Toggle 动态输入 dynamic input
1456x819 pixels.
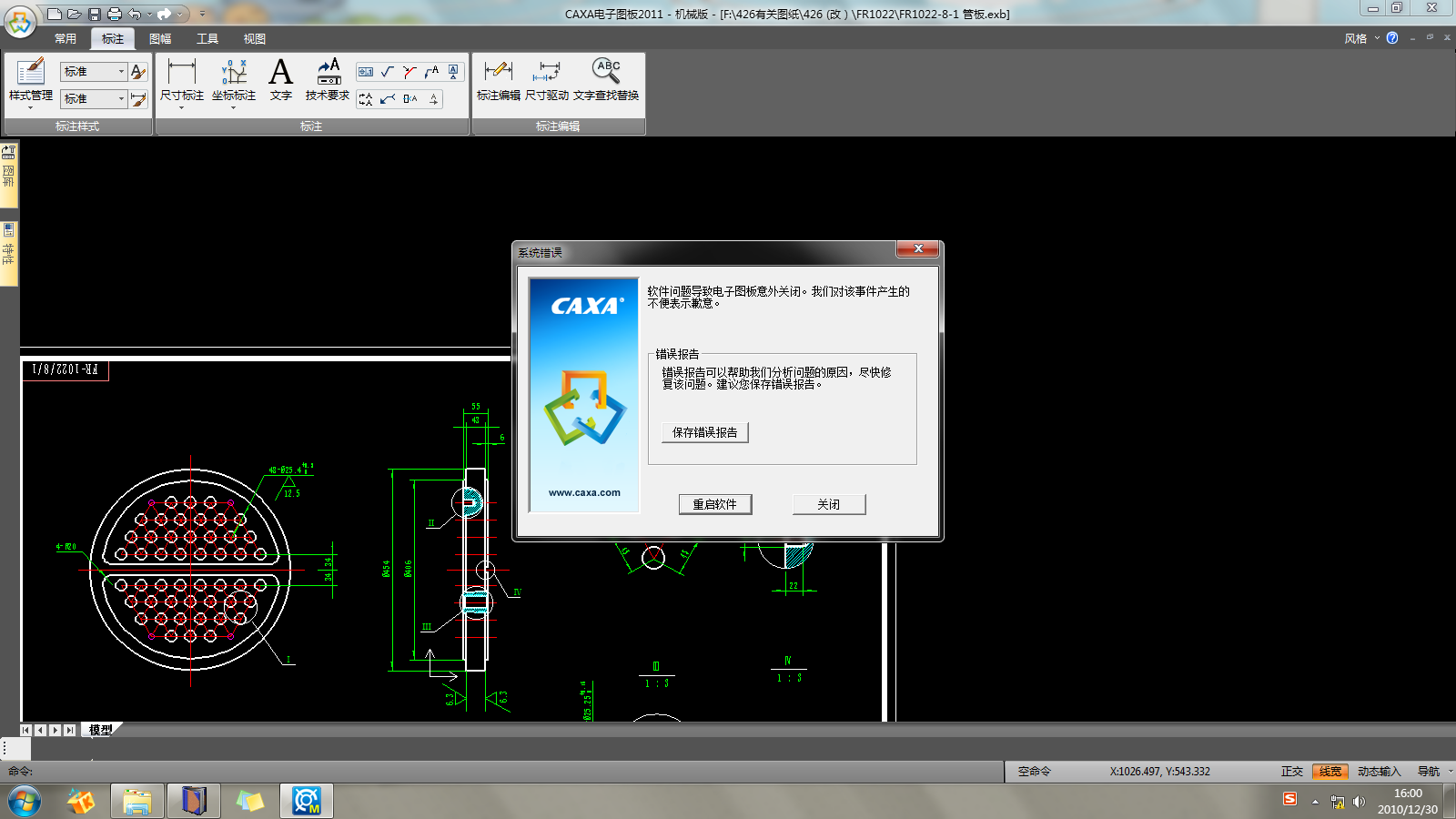[1380, 772]
